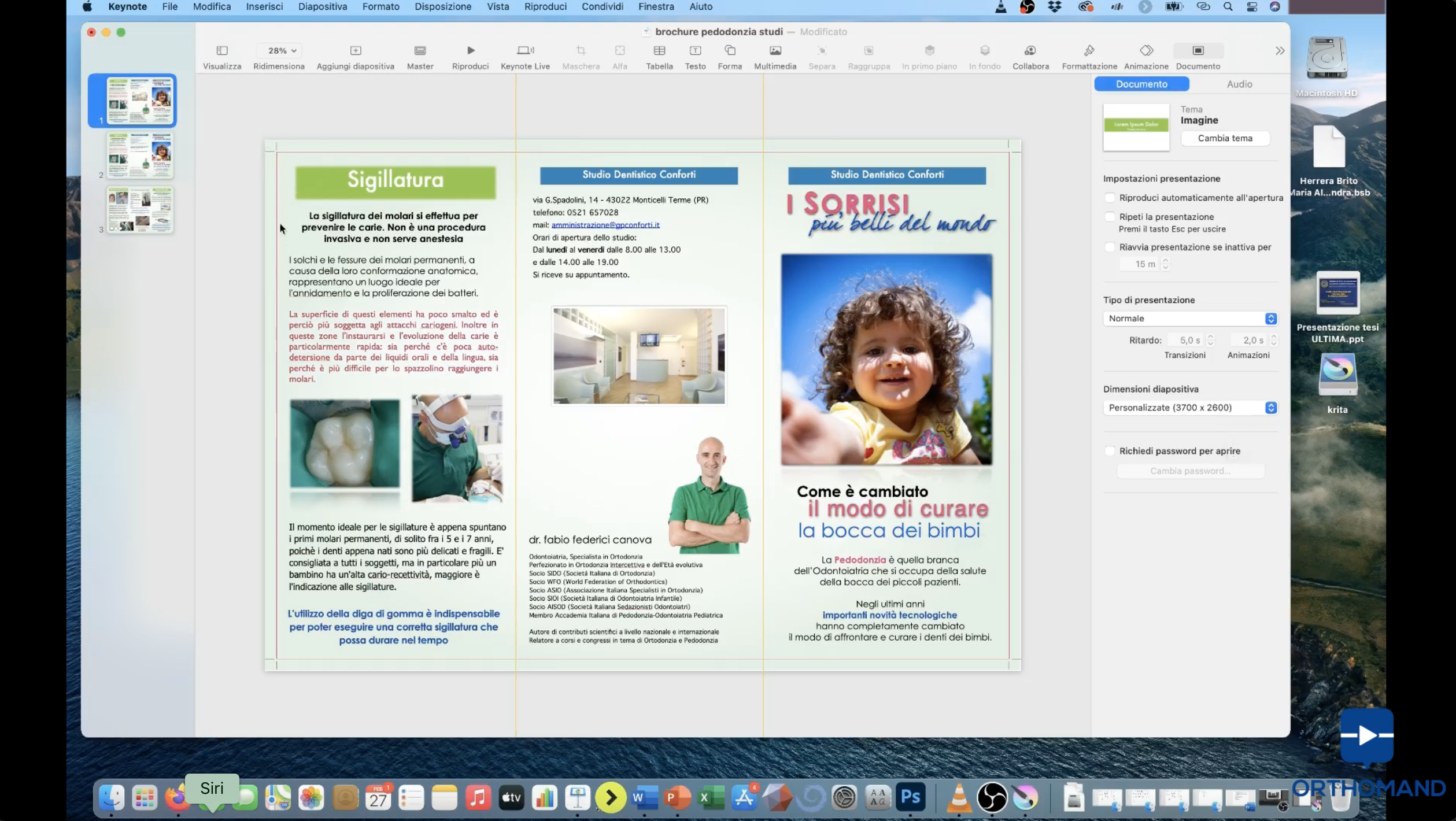Expand the Tipo di presentazione Normale dropdown
1456x821 pixels.
(1190, 319)
